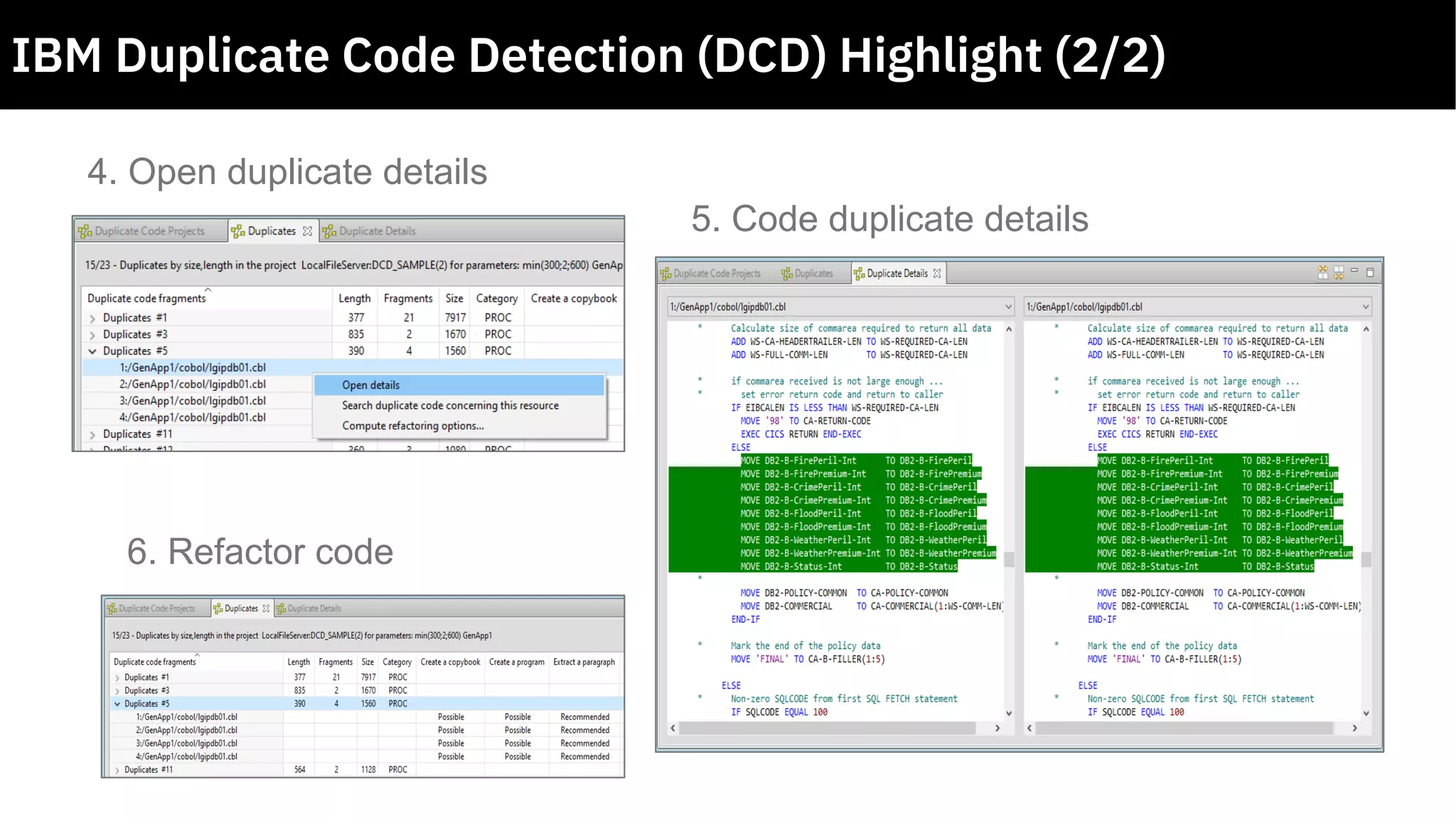The width and height of the screenshot is (1456, 819).
Task: Close the Duplicates tab in step 4 panel
Action: (x=307, y=231)
